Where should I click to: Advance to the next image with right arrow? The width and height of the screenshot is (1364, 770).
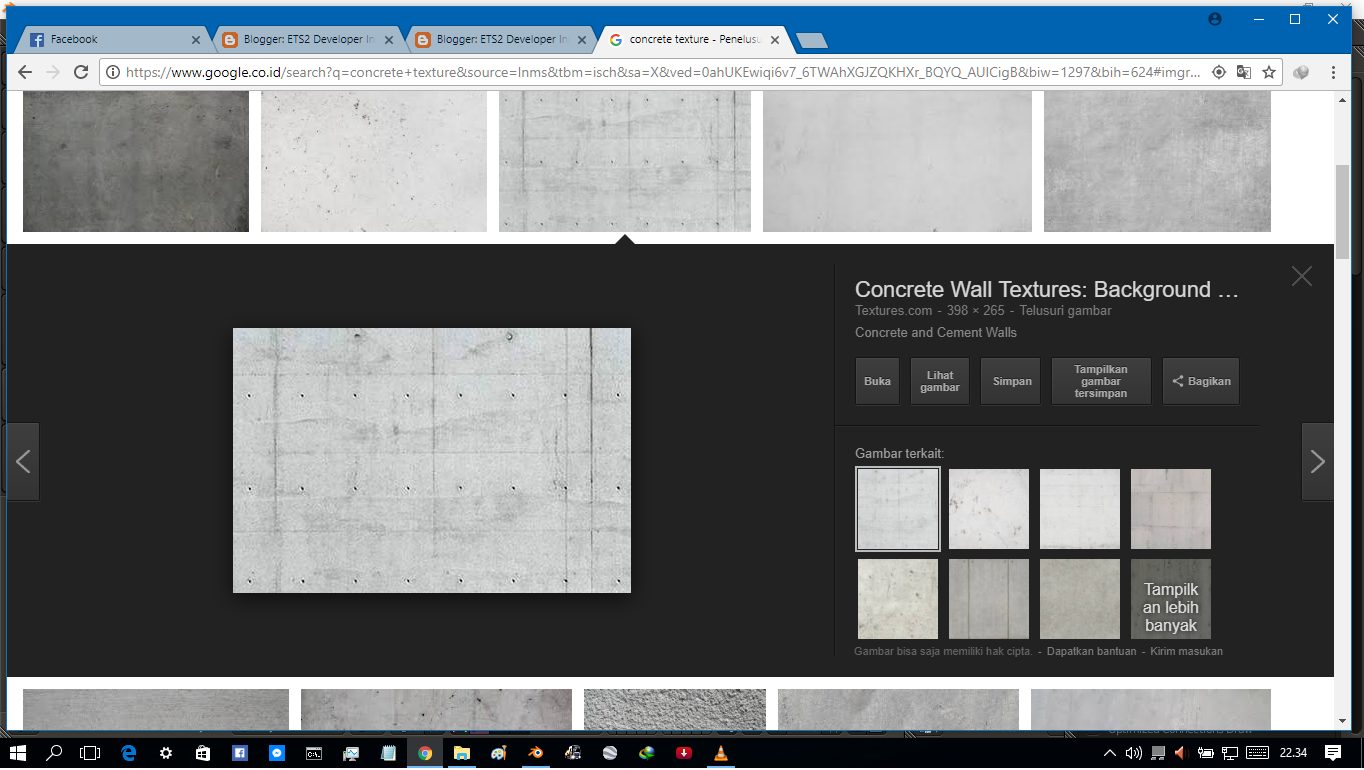[x=1317, y=461]
